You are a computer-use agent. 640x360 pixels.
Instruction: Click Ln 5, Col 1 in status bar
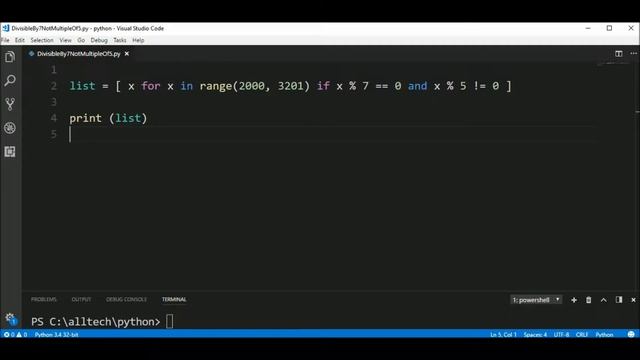tap(503, 334)
